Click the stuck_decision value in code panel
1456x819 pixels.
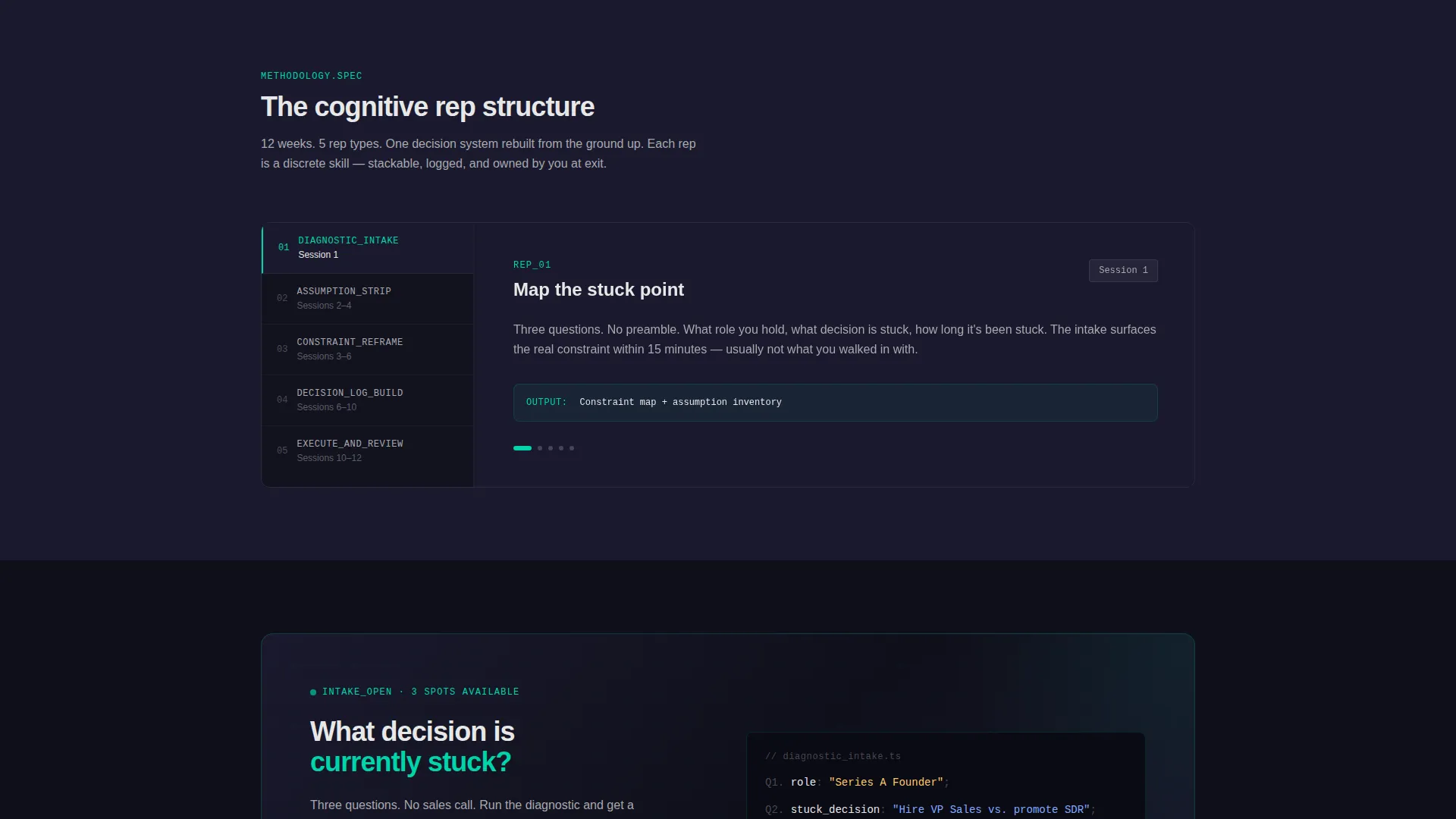[x=991, y=810]
